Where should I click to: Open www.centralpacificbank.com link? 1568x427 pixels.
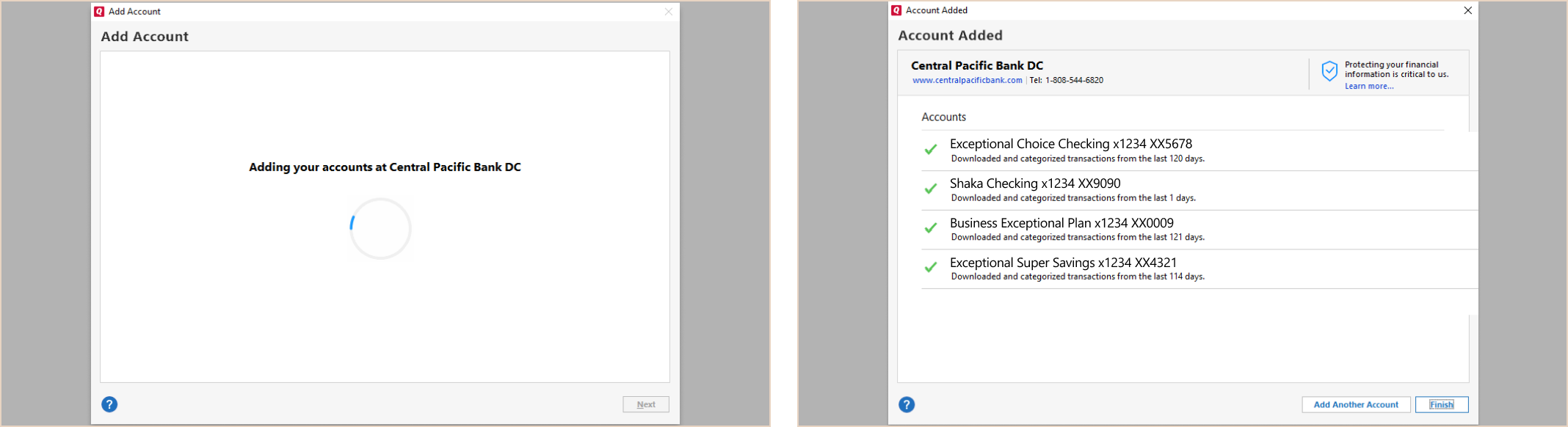[968, 81]
